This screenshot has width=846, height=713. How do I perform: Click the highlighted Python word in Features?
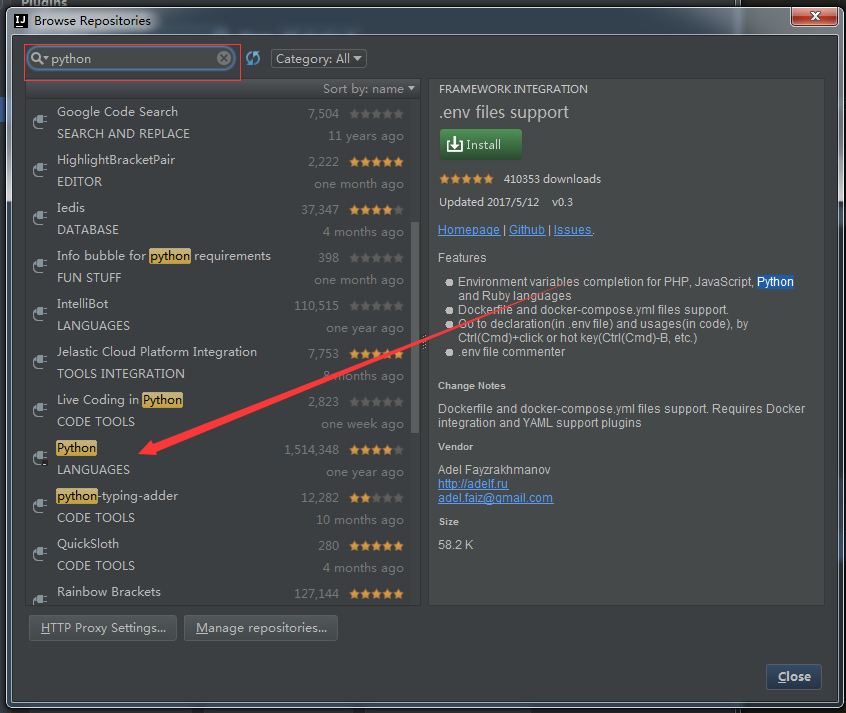775,282
